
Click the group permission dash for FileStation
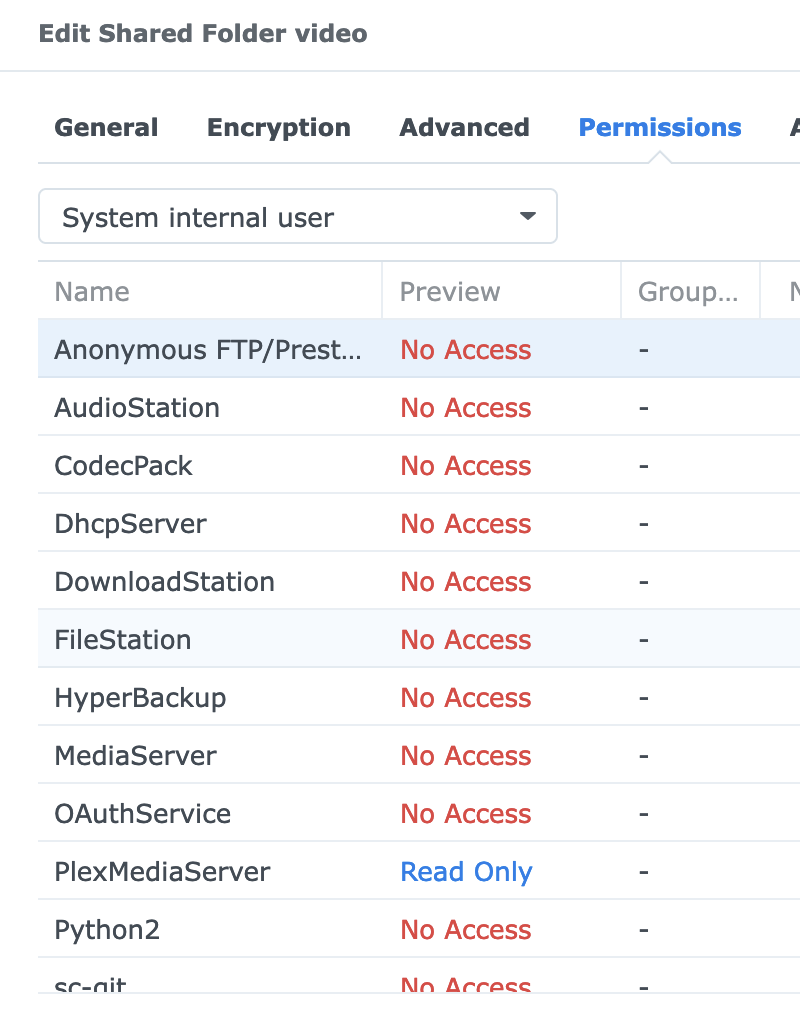[x=644, y=640]
